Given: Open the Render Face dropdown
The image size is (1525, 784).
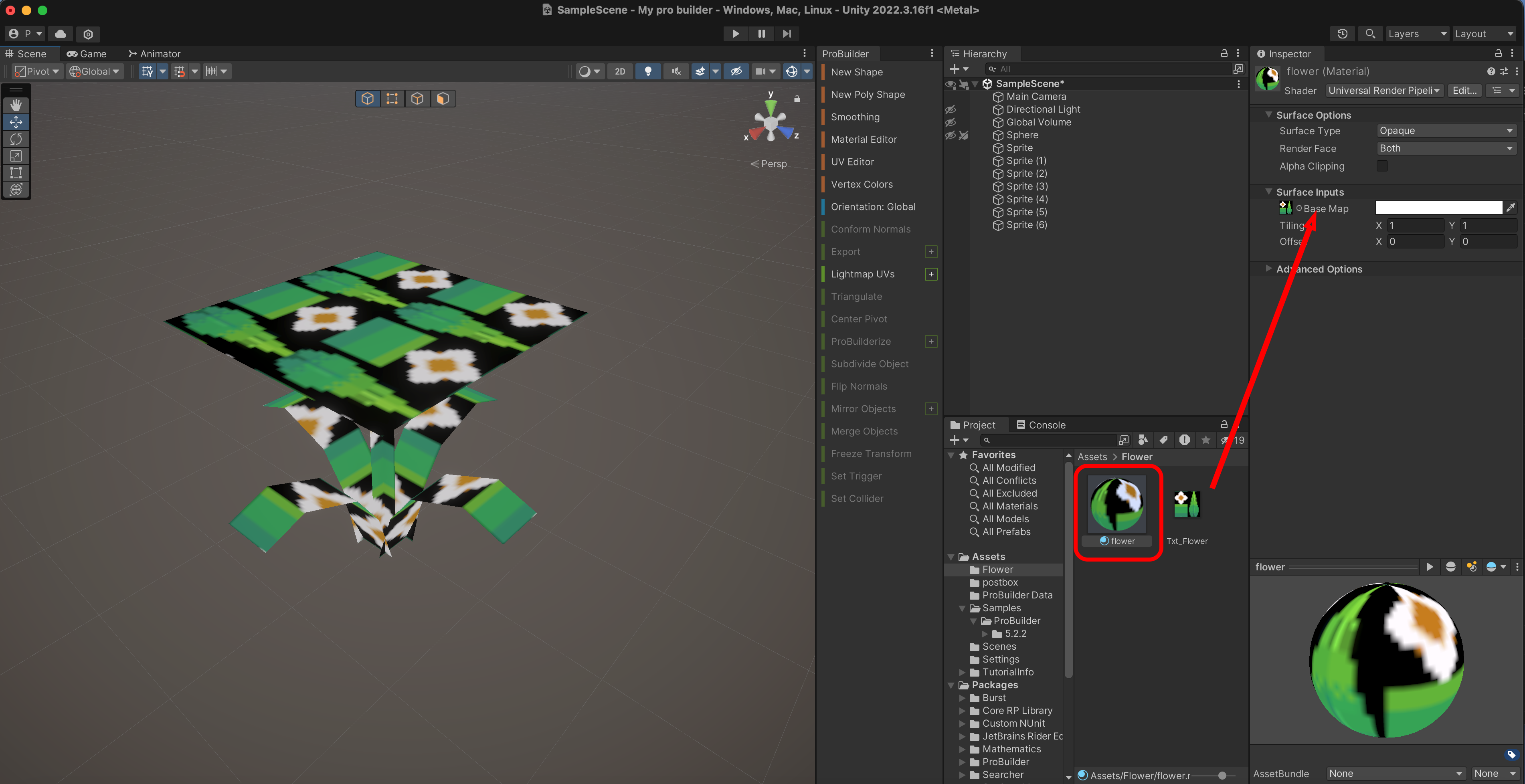Looking at the screenshot, I should click(1445, 149).
